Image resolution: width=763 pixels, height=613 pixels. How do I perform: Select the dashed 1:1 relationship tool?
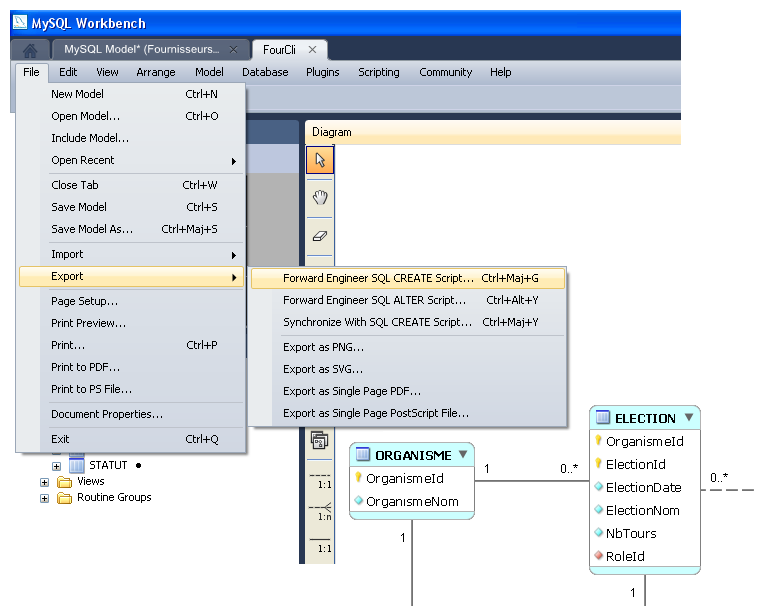[321, 479]
